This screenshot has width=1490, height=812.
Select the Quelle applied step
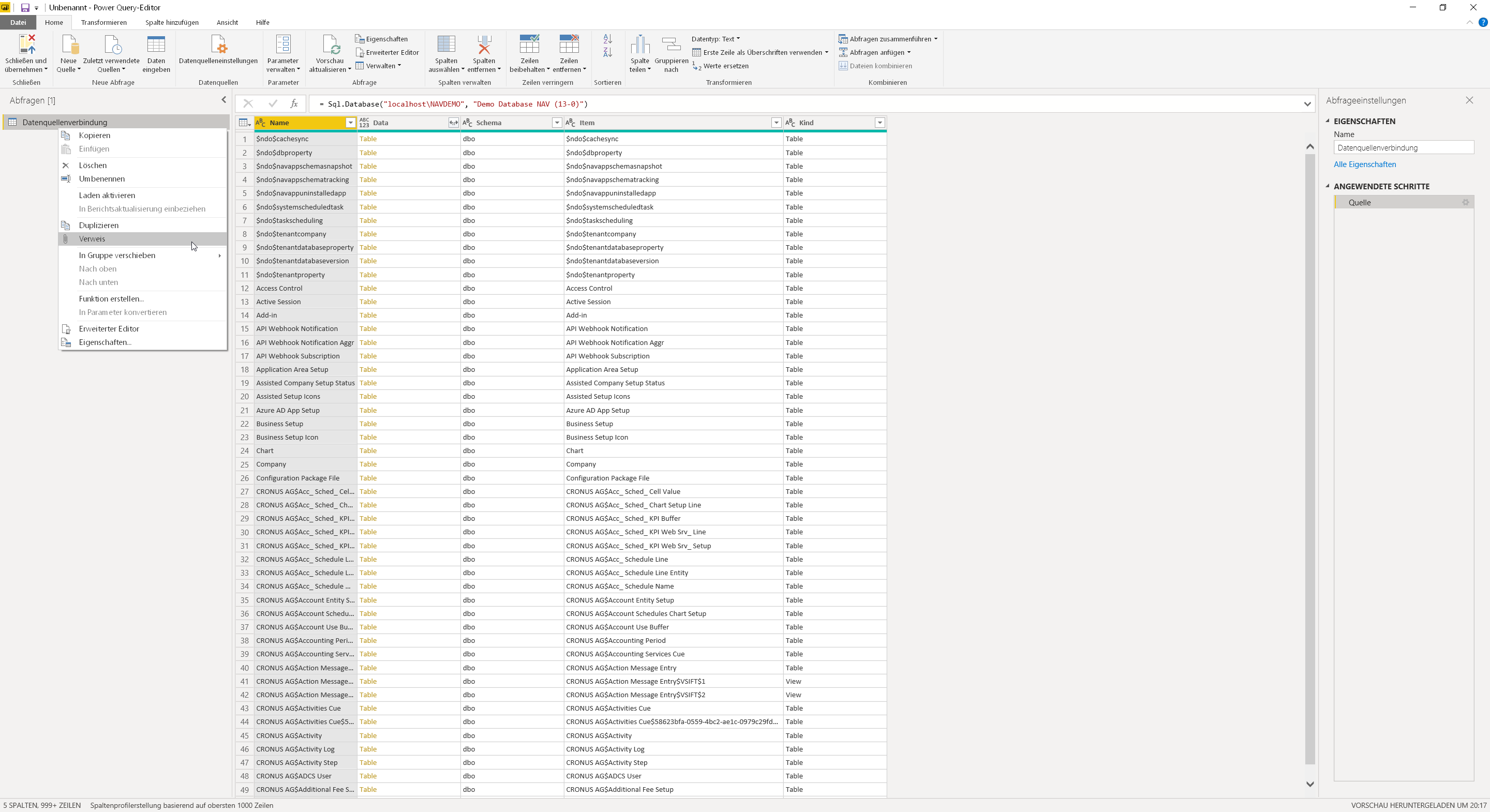coord(1403,202)
